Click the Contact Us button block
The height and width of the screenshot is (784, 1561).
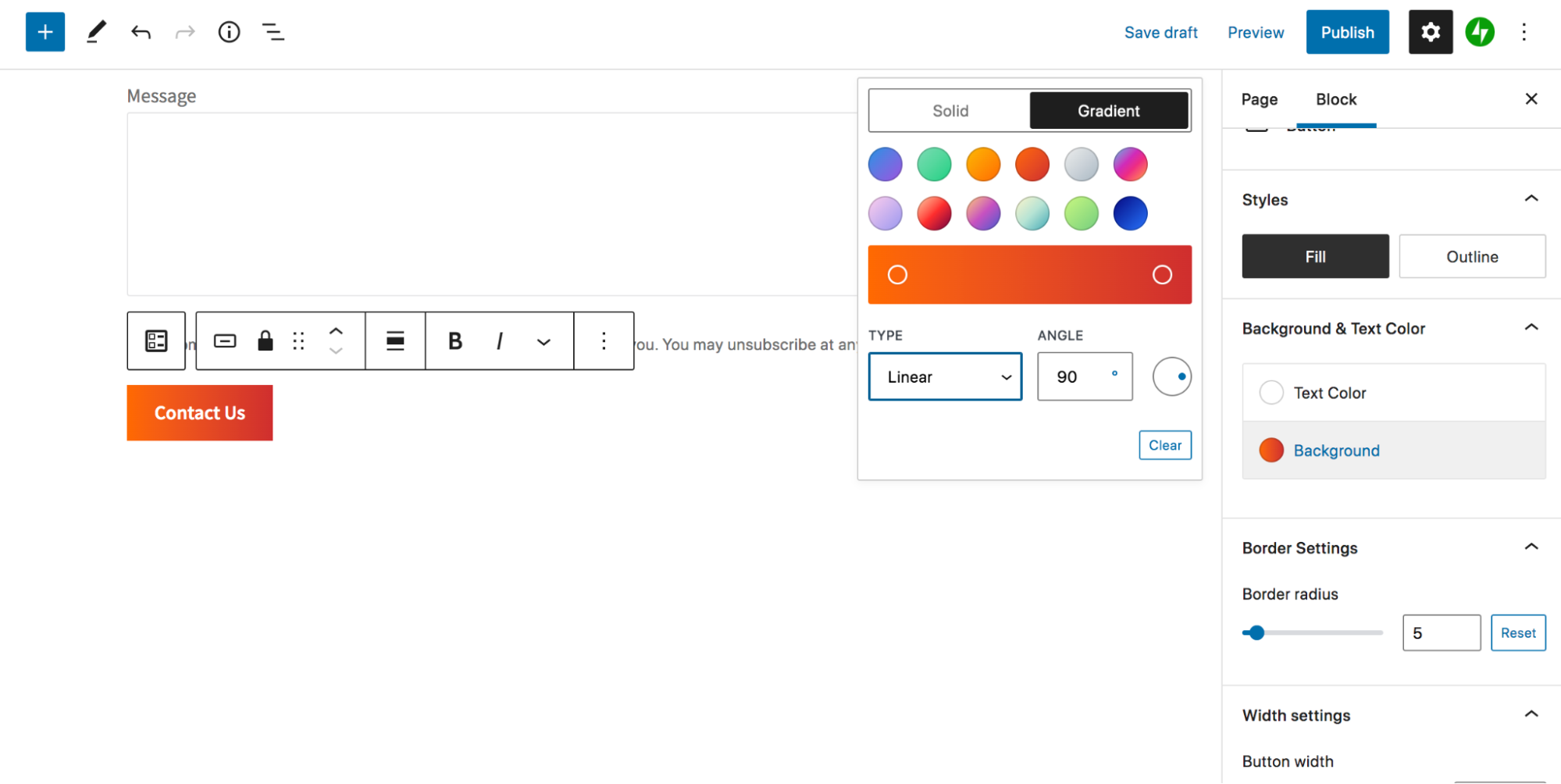200,412
